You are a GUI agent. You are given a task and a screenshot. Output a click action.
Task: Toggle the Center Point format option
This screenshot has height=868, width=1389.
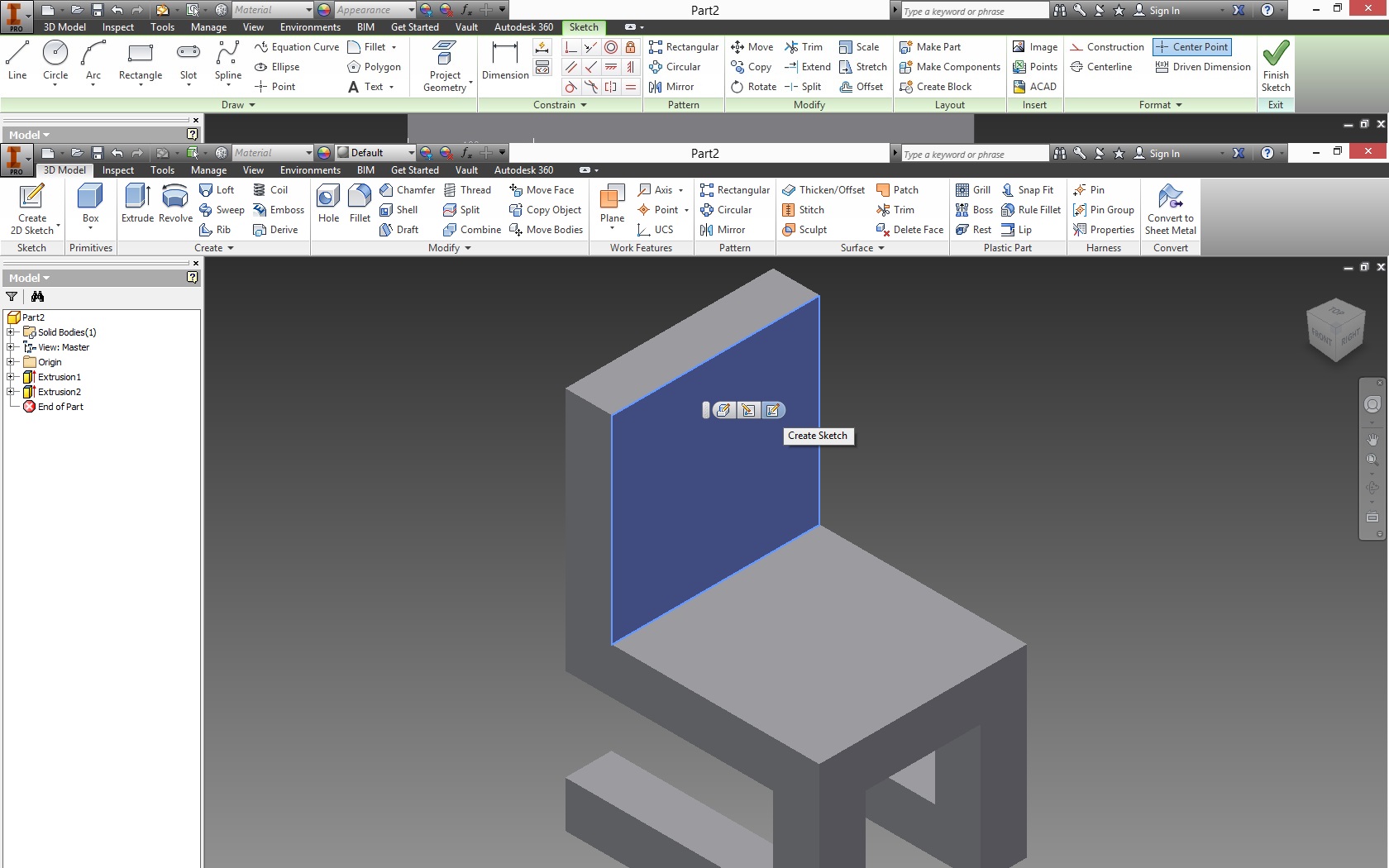(x=1192, y=47)
